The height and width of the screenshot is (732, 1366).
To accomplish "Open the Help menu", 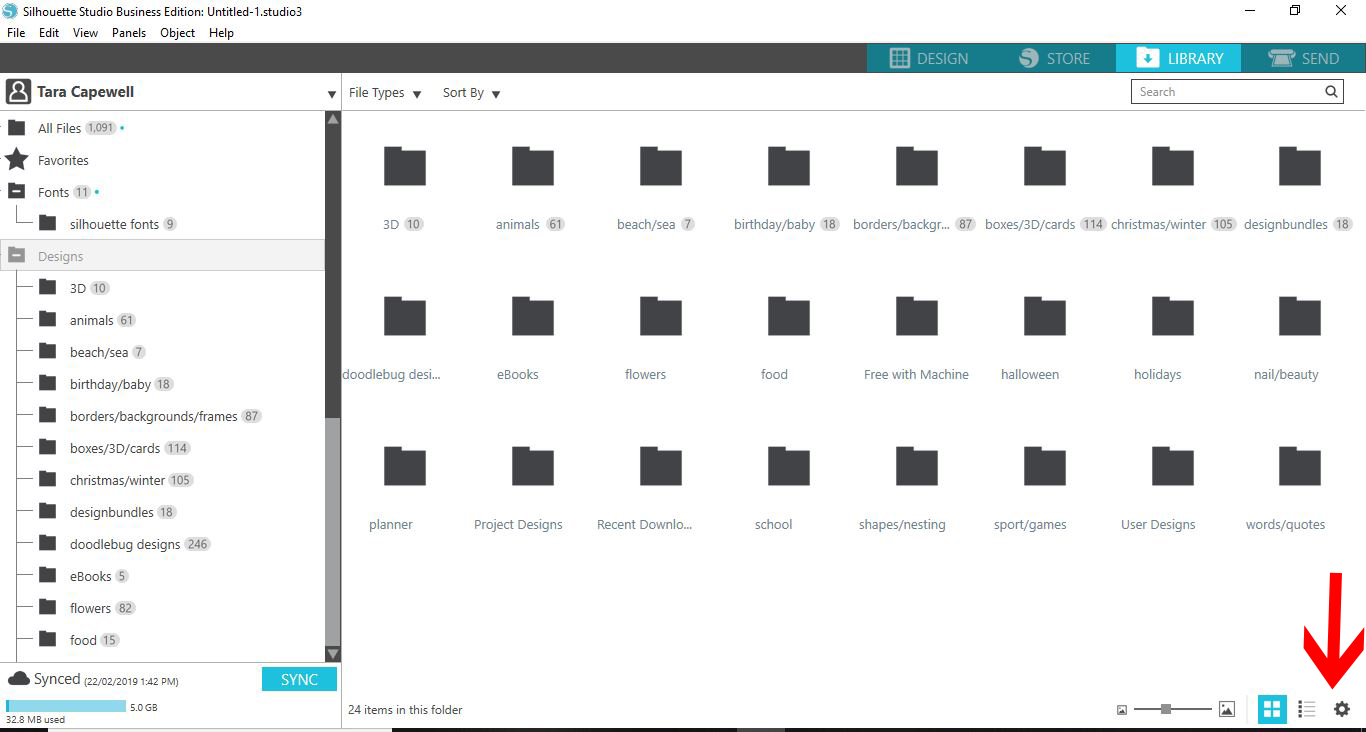I will (221, 33).
